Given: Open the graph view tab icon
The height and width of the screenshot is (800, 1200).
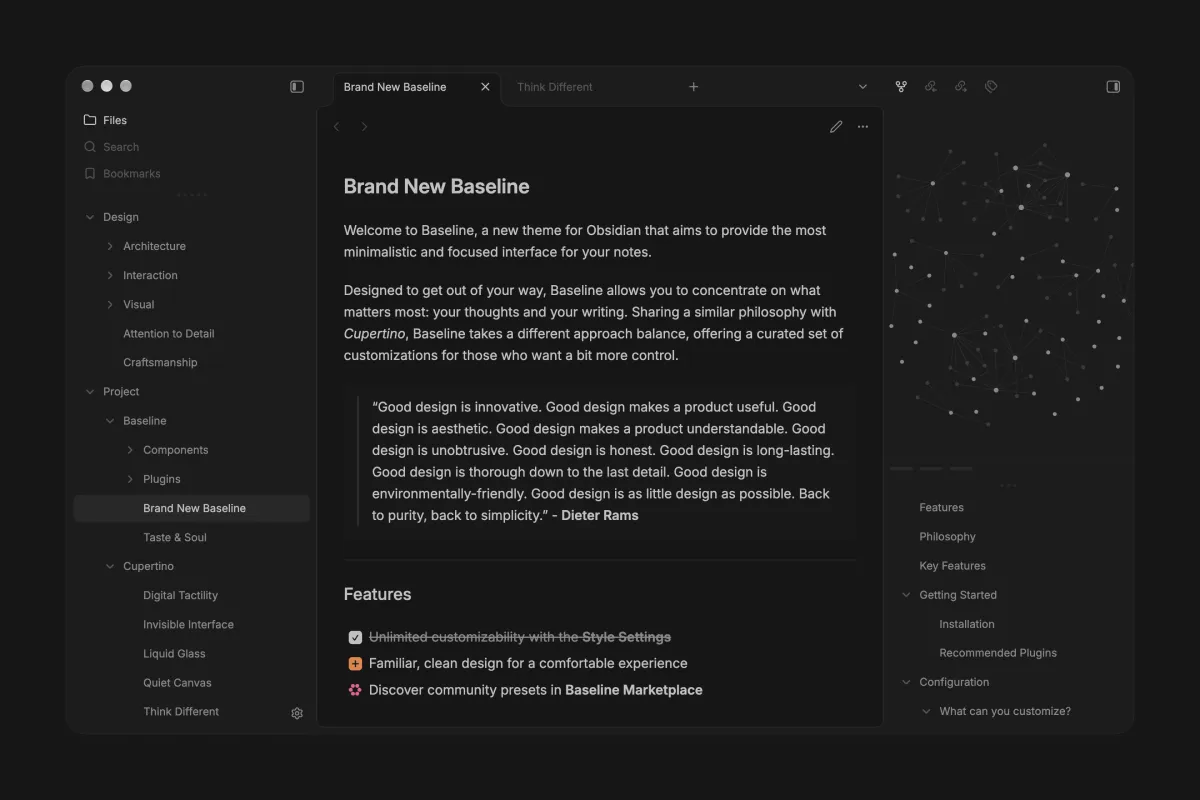Looking at the screenshot, I should [901, 87].
